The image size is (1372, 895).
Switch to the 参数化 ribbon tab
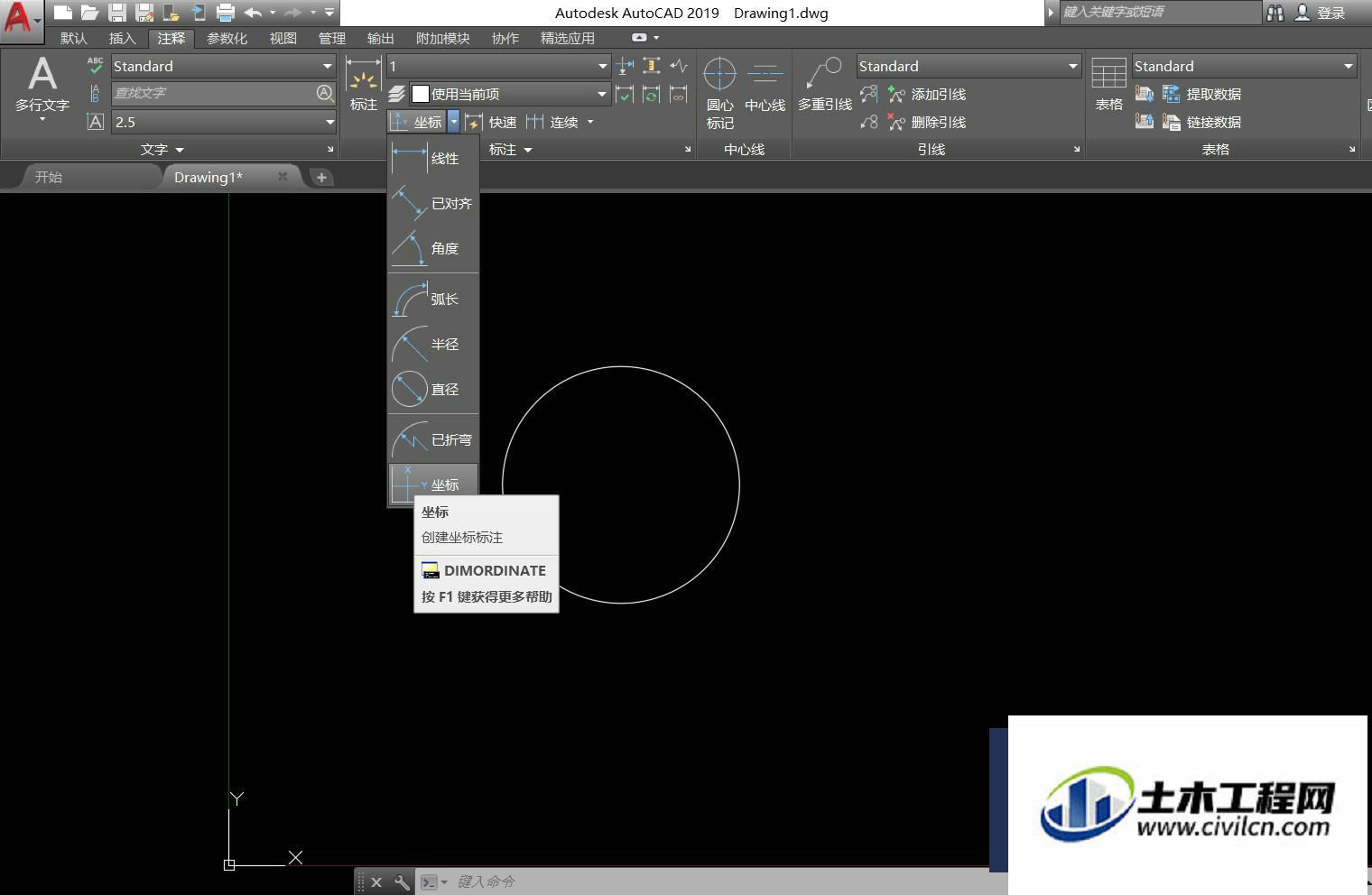coord(227,38)
